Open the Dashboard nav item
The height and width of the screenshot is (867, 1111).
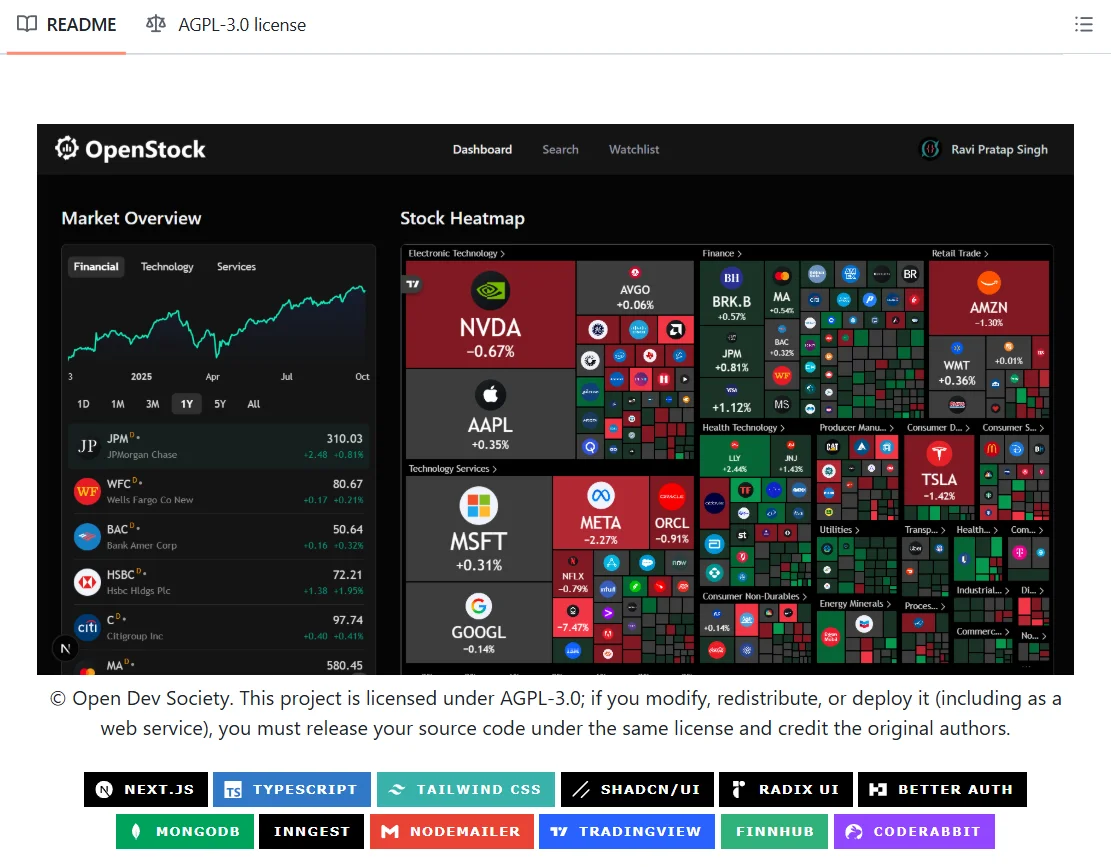483,149
